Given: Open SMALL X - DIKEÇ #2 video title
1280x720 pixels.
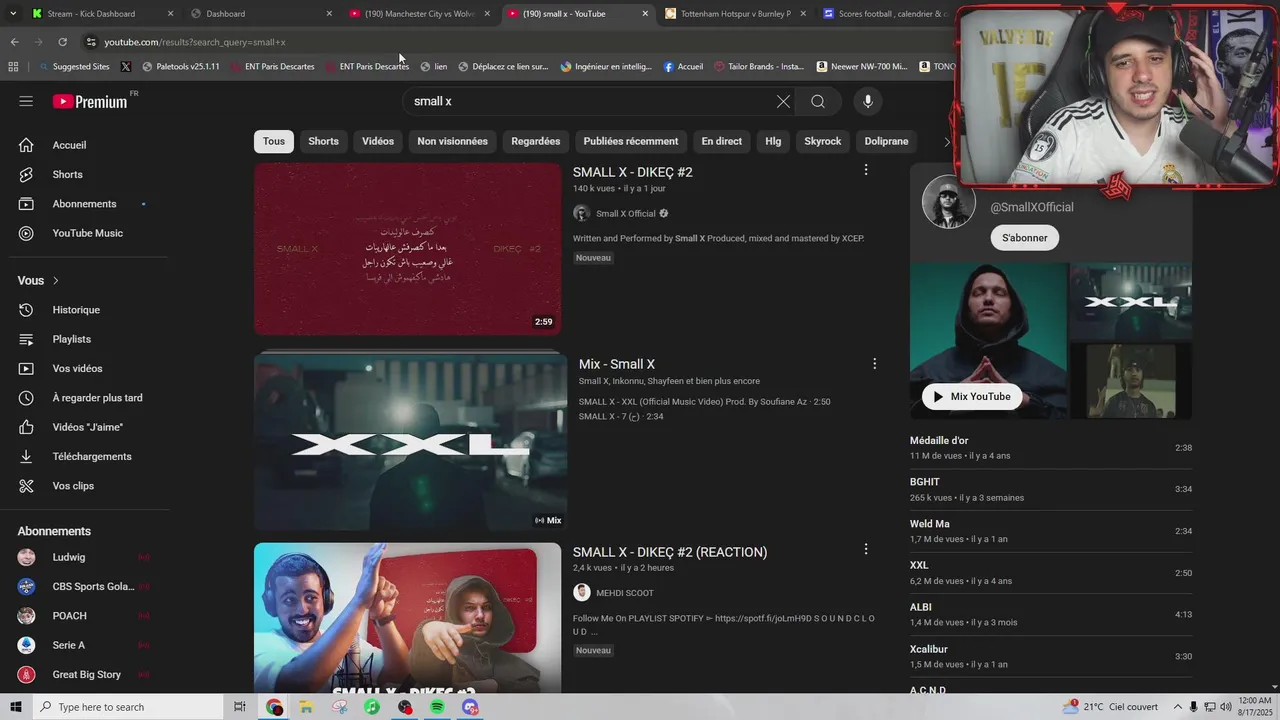Looking at the screenshot, I should [632, 172].
